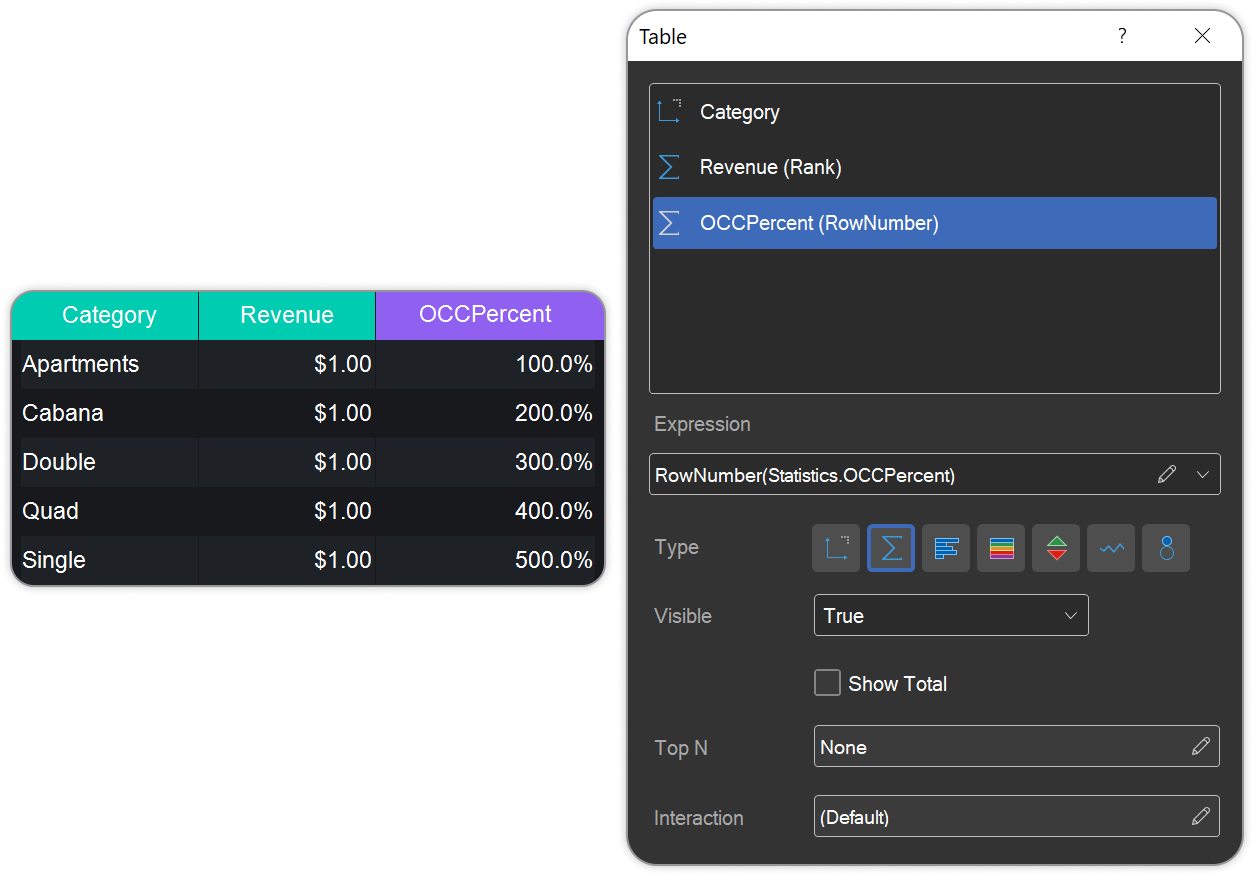Pick the Color Scale type icon

pyautogui.click(x=1001, y=548)
